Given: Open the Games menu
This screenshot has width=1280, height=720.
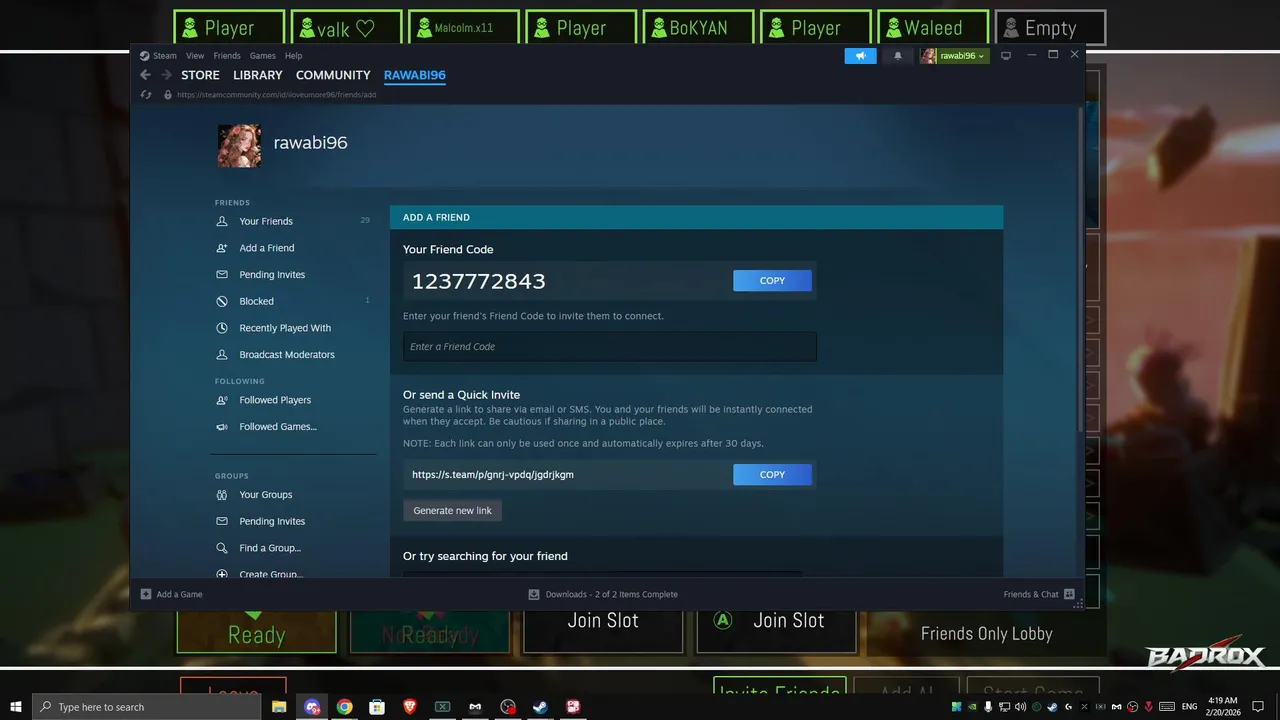Looking at the screenshot, I should pos(263,56).
